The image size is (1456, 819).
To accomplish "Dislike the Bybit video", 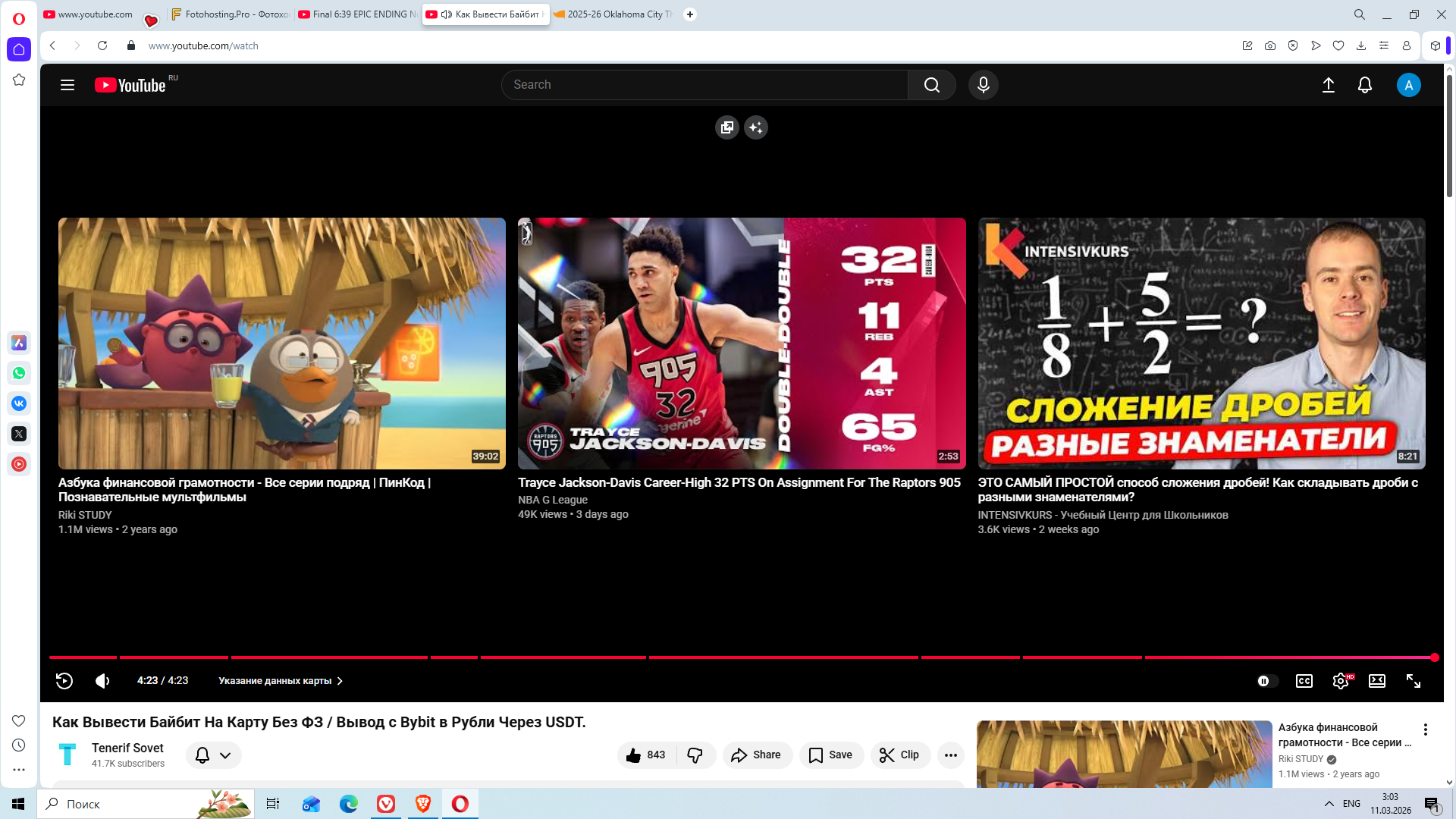I will [695, 755].
